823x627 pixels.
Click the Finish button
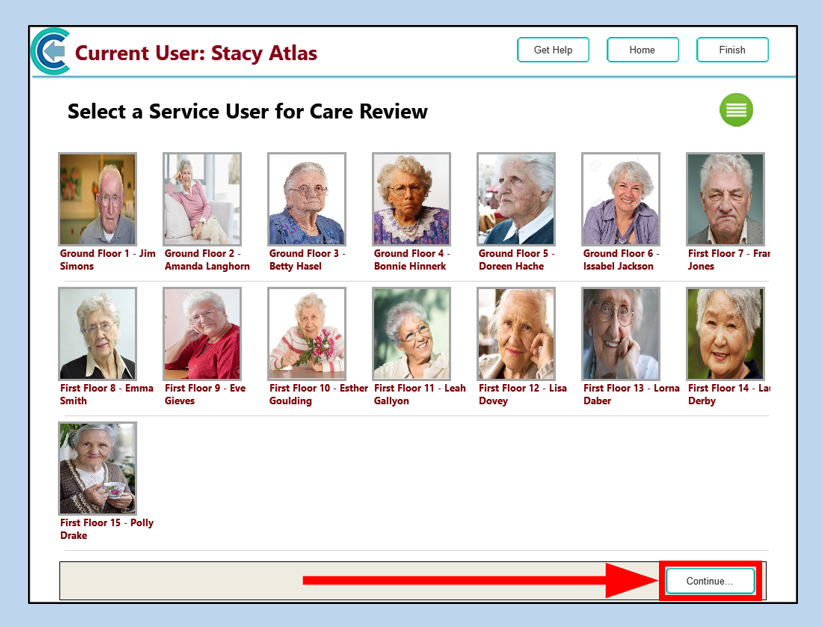tap(732, 50)
